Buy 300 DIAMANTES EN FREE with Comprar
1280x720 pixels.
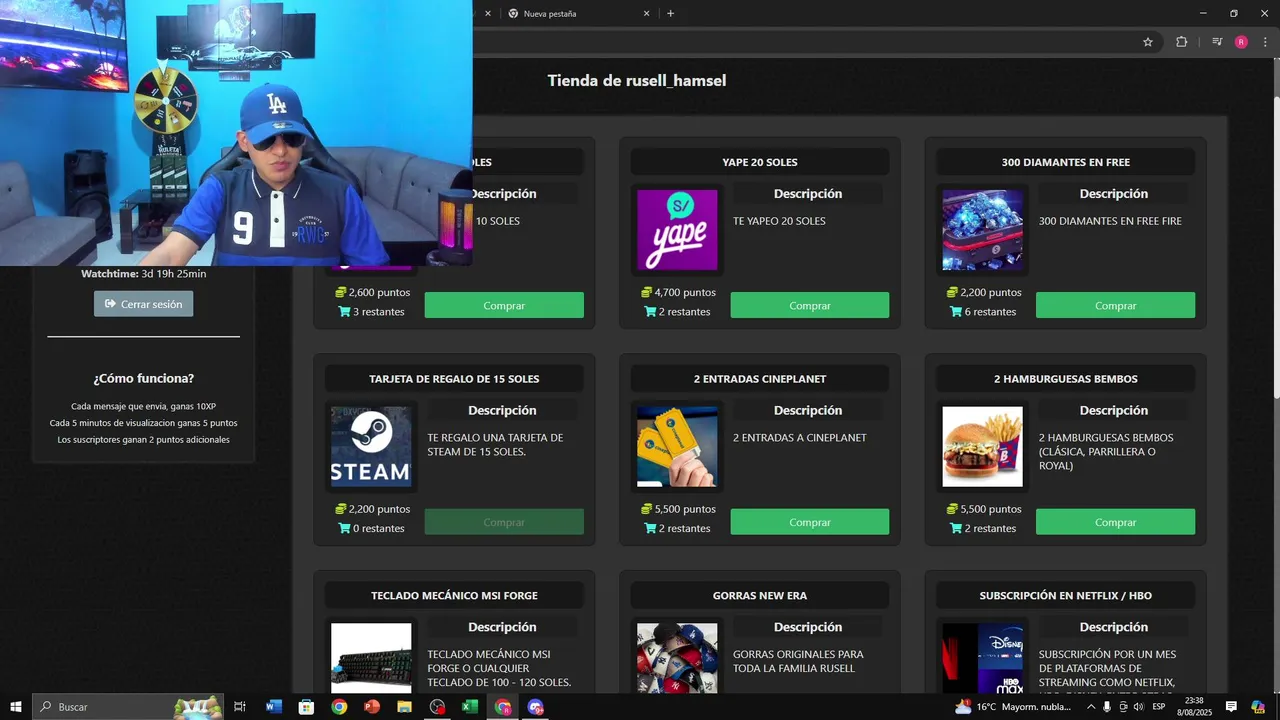pos(1115,305)
